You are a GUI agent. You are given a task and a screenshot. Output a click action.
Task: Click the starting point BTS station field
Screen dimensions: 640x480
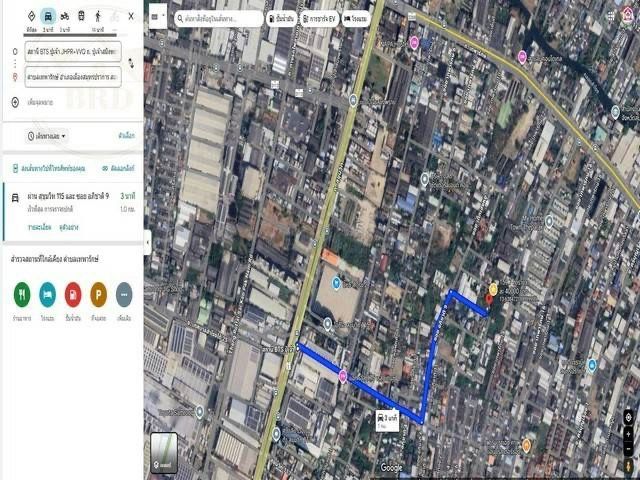(73, 50)
